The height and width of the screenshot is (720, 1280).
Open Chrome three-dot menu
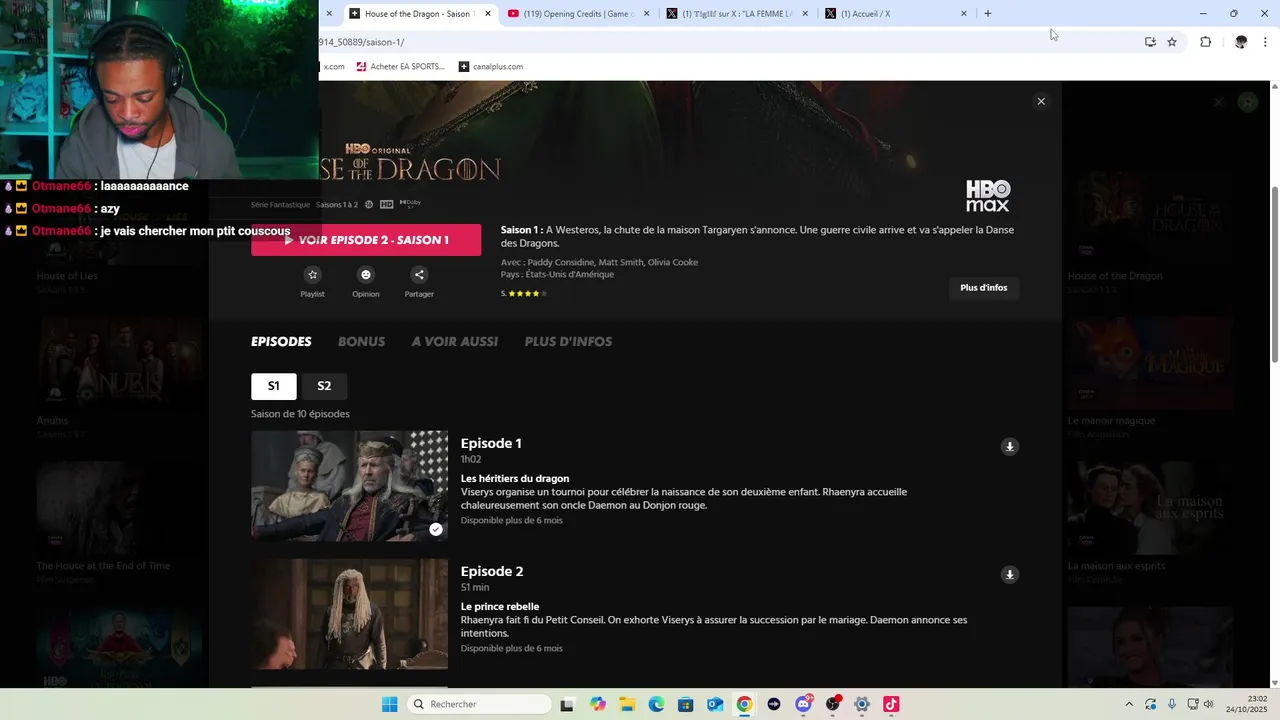coord(1266,42)
